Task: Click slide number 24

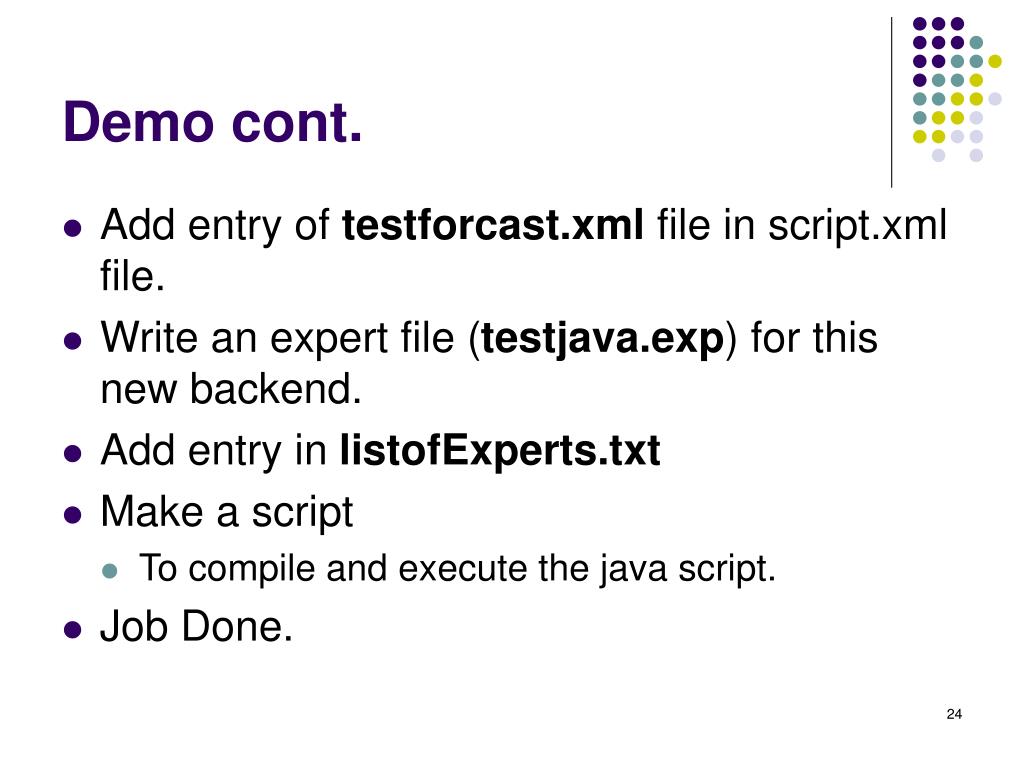Action: (x=953, y=714)
